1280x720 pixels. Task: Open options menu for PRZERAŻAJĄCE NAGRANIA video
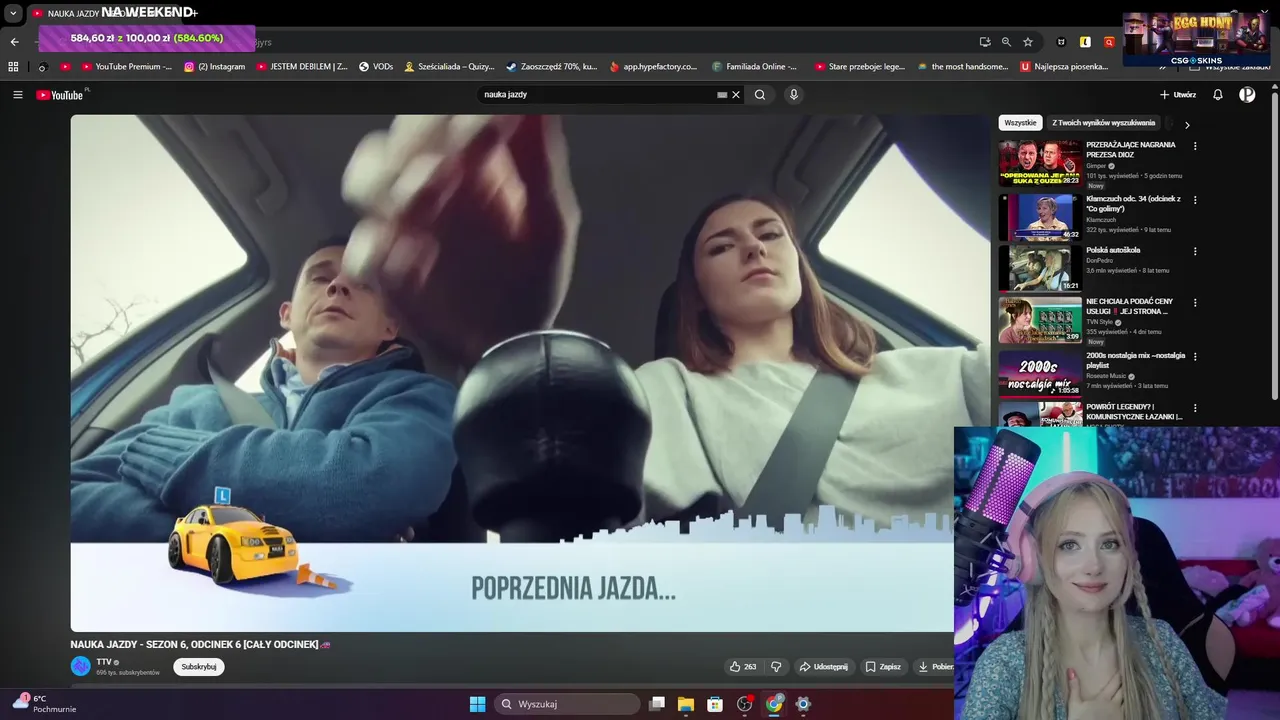pos(1194,146)
